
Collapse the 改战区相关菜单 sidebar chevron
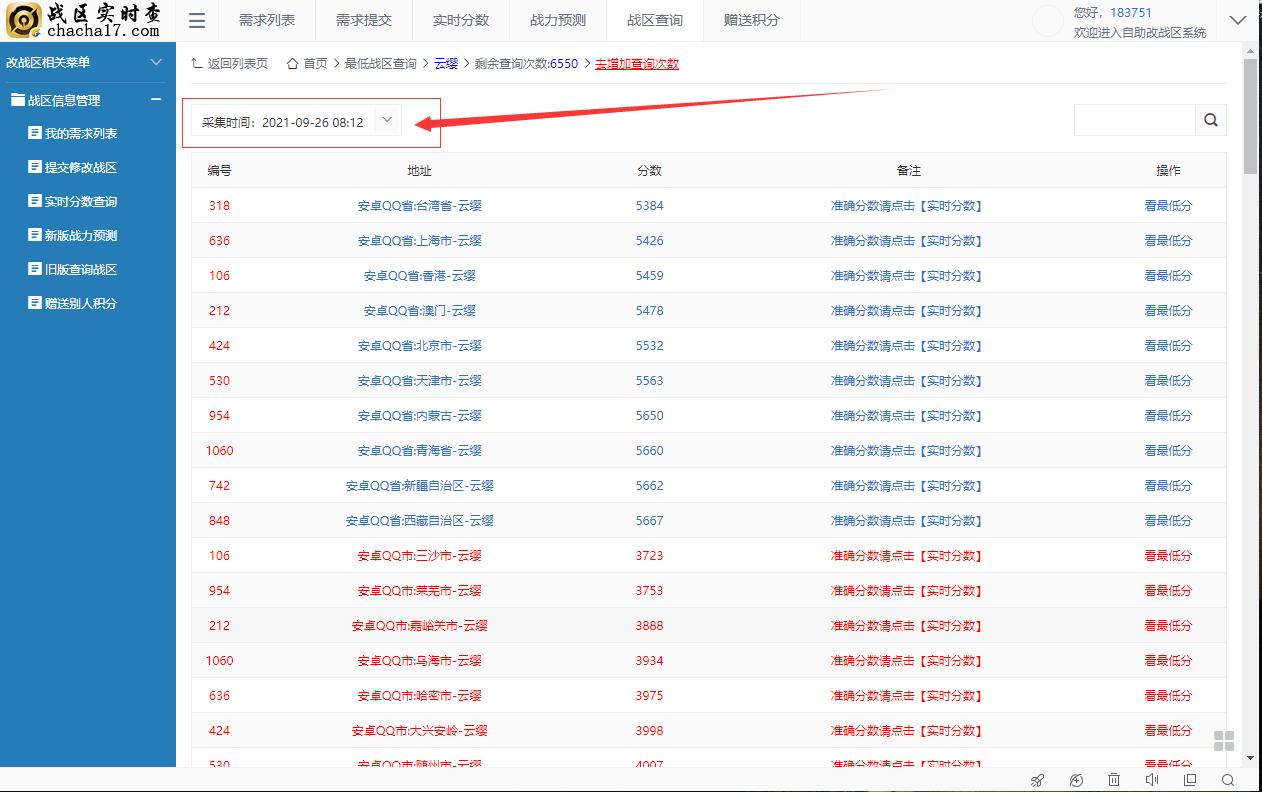[156, 62]
